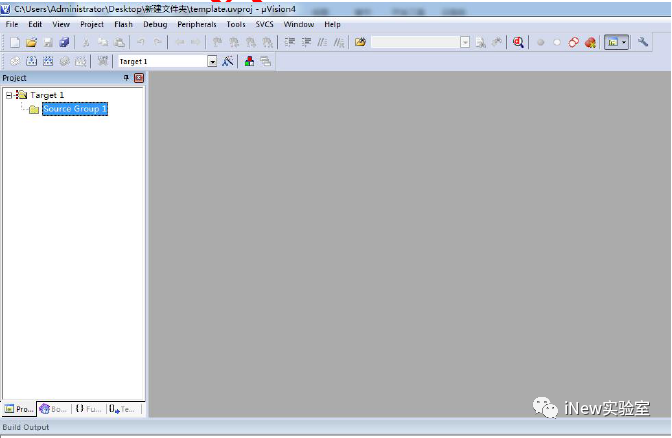Image resolution: width=672 pixels, height=438 pixels.
Task: Click the Download to flash icon
Action: coord(102,61)
